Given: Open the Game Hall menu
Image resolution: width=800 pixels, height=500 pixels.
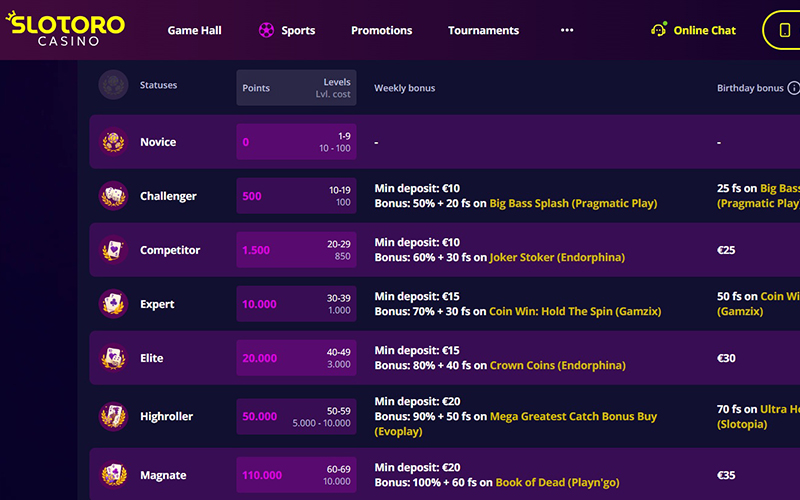Looking at the screenshot, I should [194, 31].
